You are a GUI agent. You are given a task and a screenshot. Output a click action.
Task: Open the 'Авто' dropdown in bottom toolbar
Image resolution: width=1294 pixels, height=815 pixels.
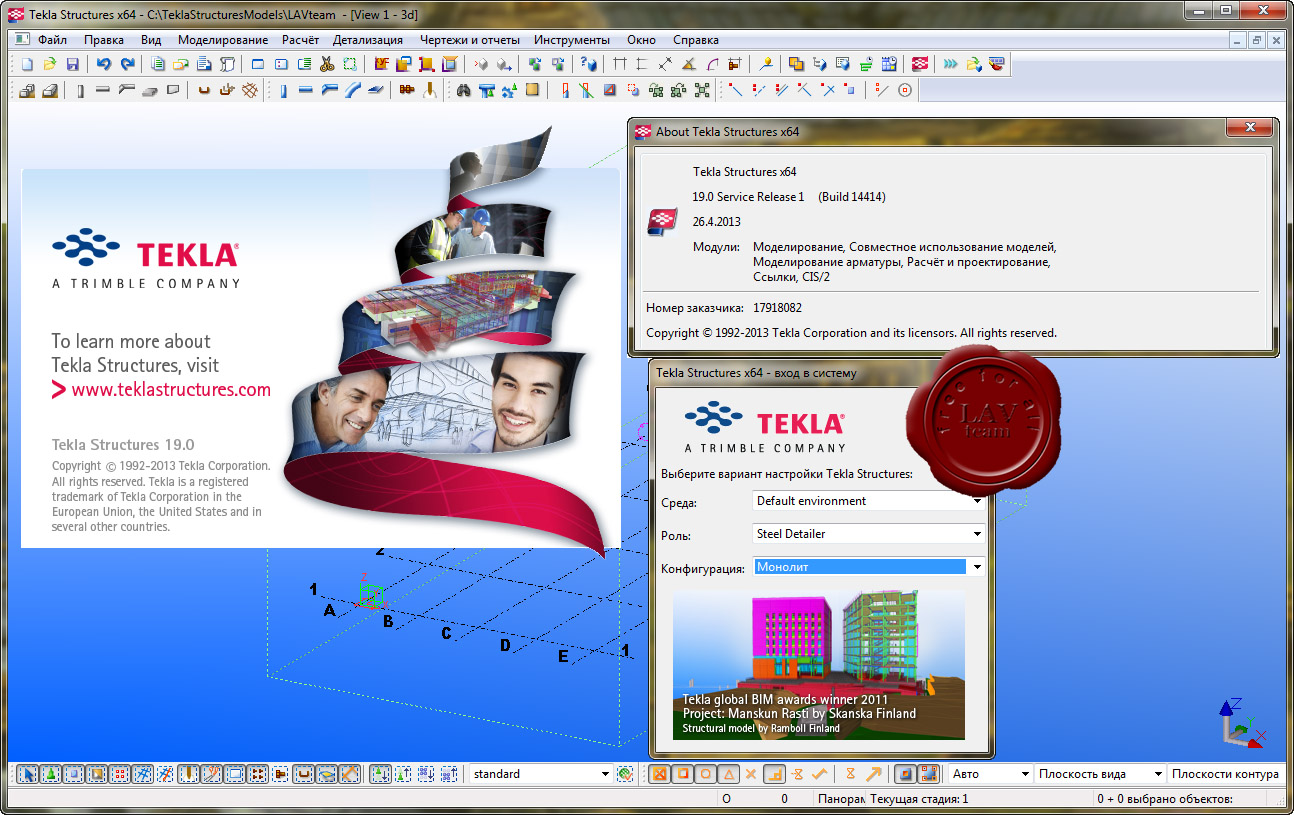tap(989, 774)
